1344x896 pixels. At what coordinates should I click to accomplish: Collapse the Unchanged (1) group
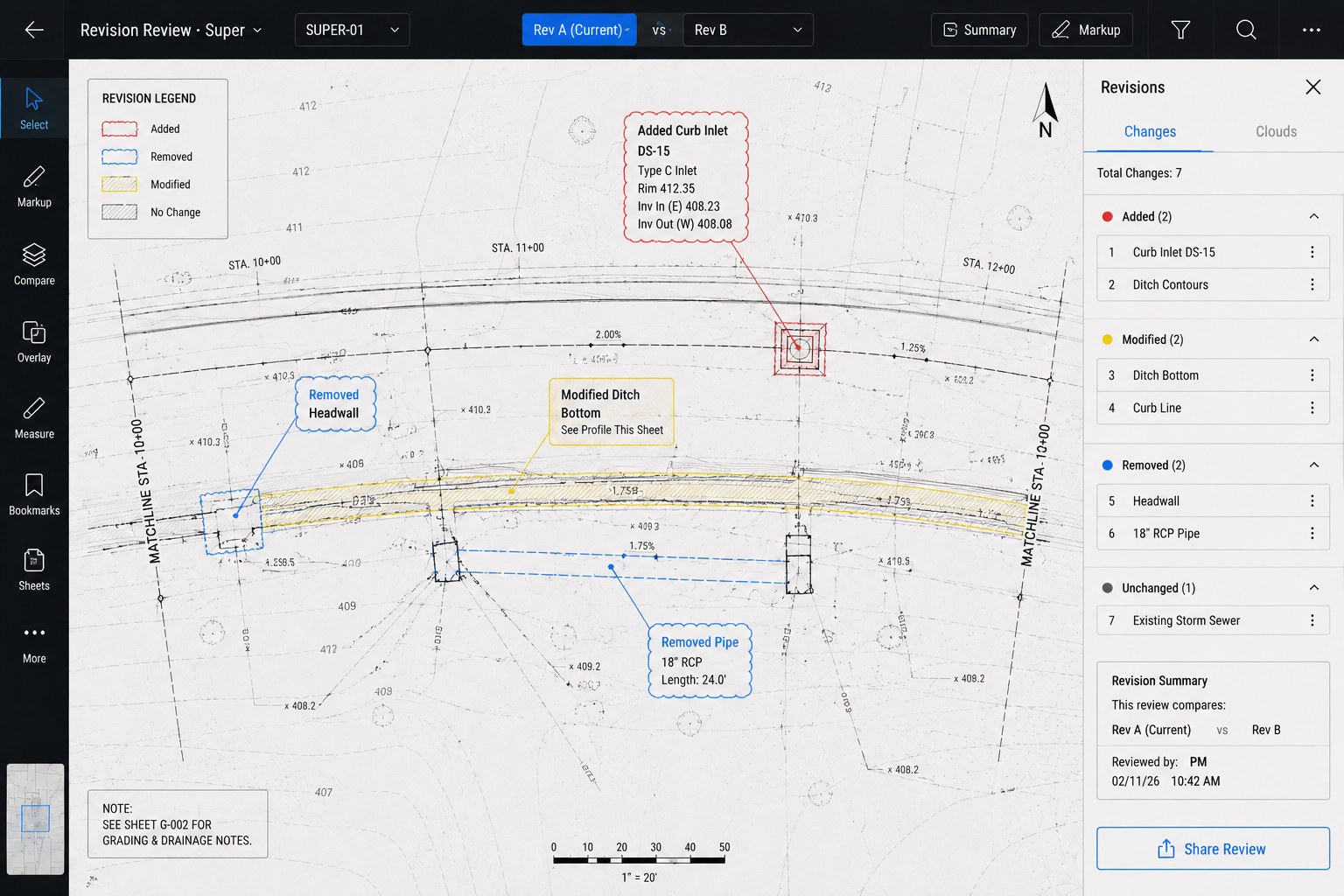pyautogui.click(x=1313, y=588)
